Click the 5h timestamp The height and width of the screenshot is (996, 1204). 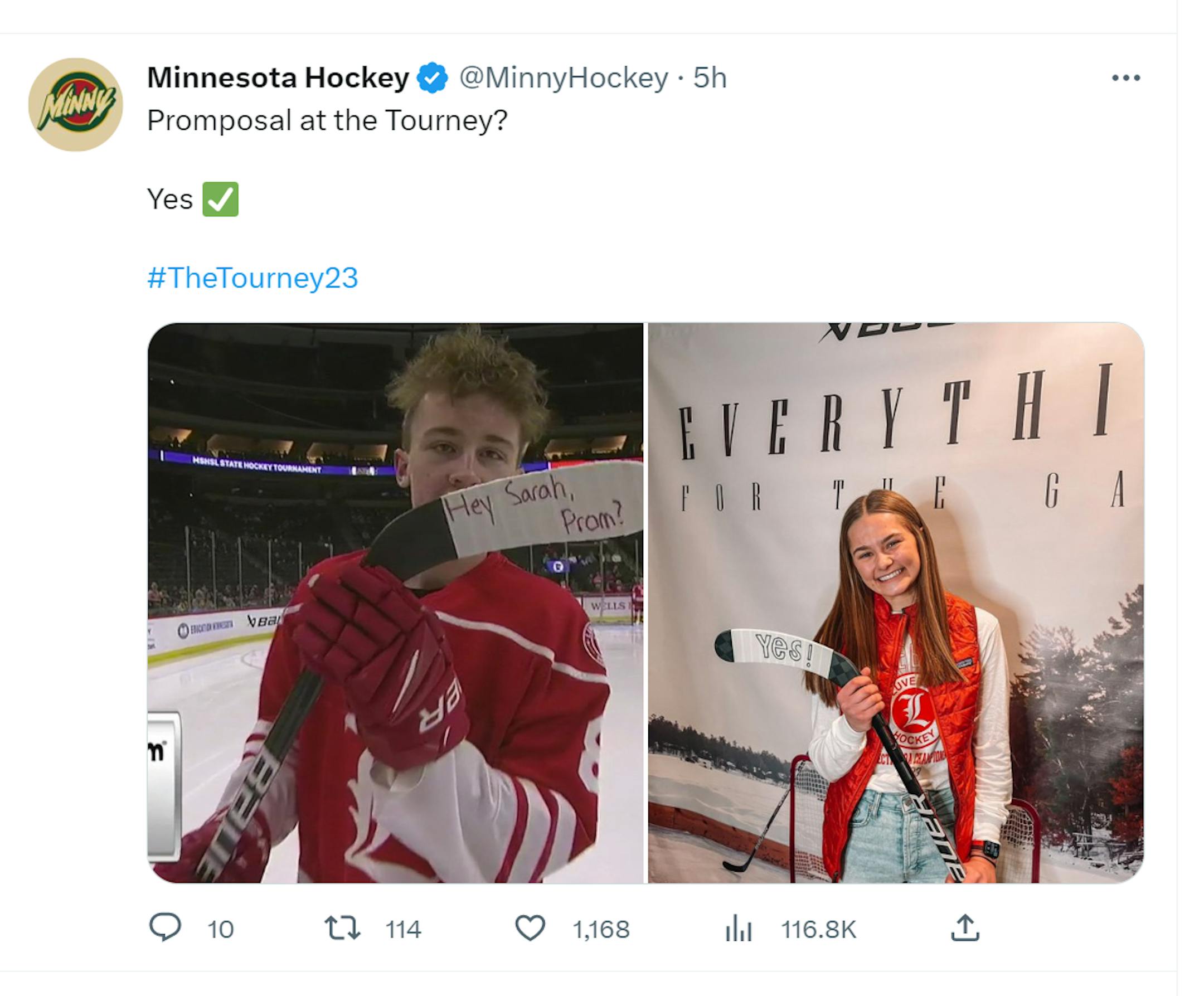pyautogui.click(x=710, y=78)
